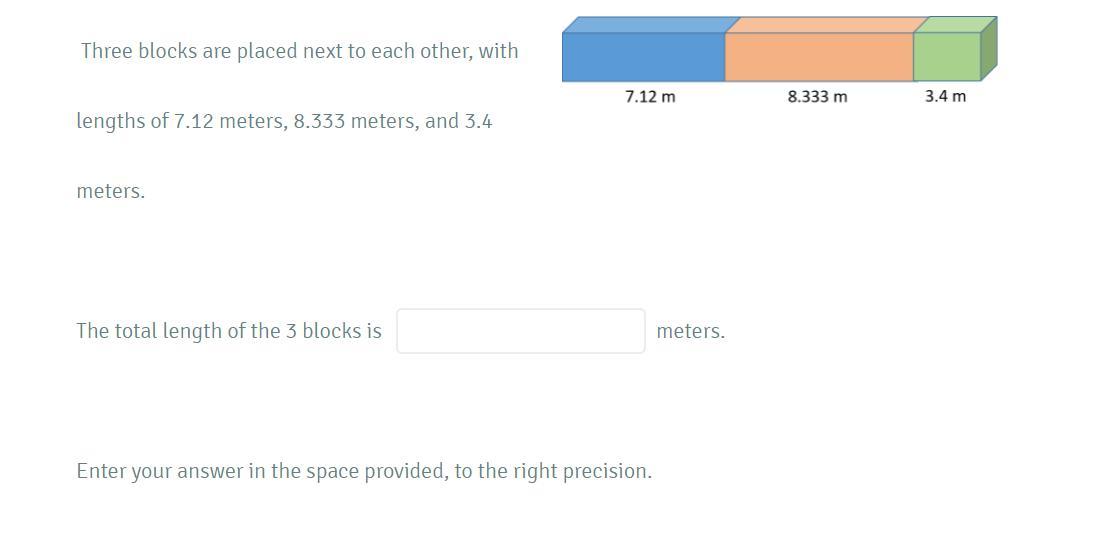Image resolution: width=1110 pixels, height=543 pixels.
Task: Click the dark green side face of the diagram
Action: pyautogui.click(x=989, y=49)
